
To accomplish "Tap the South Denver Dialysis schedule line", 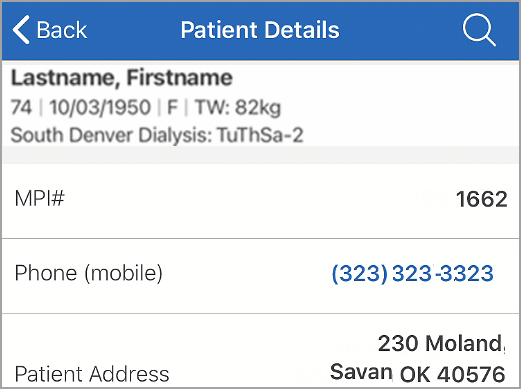I will [x=157, y=135].
